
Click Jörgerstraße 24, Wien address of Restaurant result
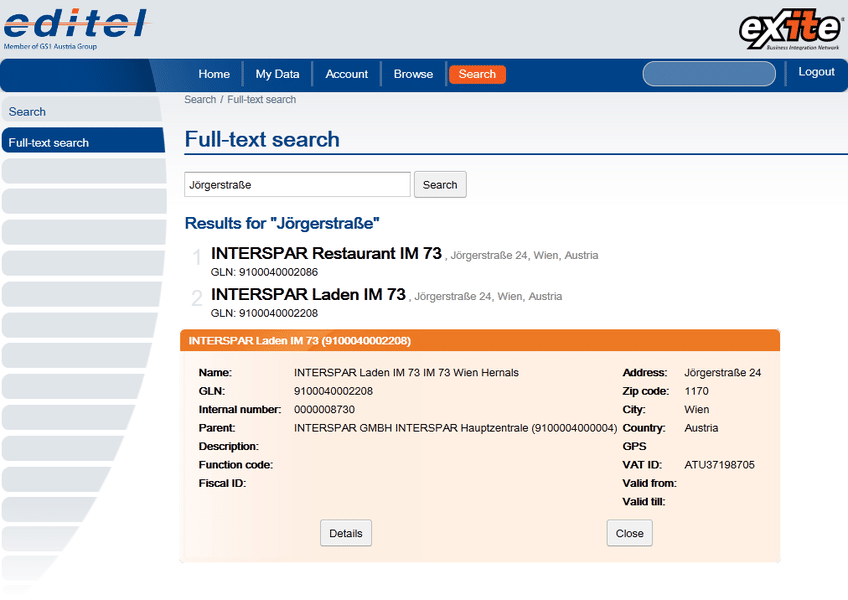pos(524,255)
